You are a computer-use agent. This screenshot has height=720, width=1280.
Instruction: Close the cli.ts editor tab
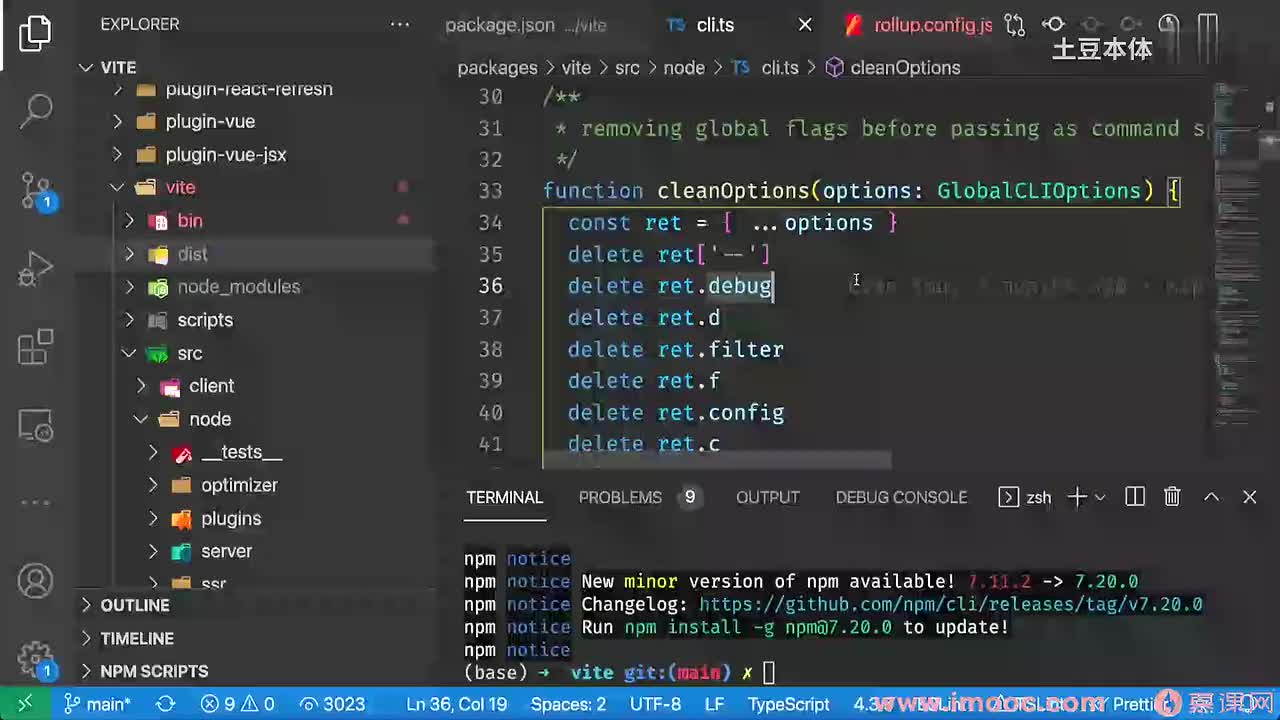pos(804,25)
